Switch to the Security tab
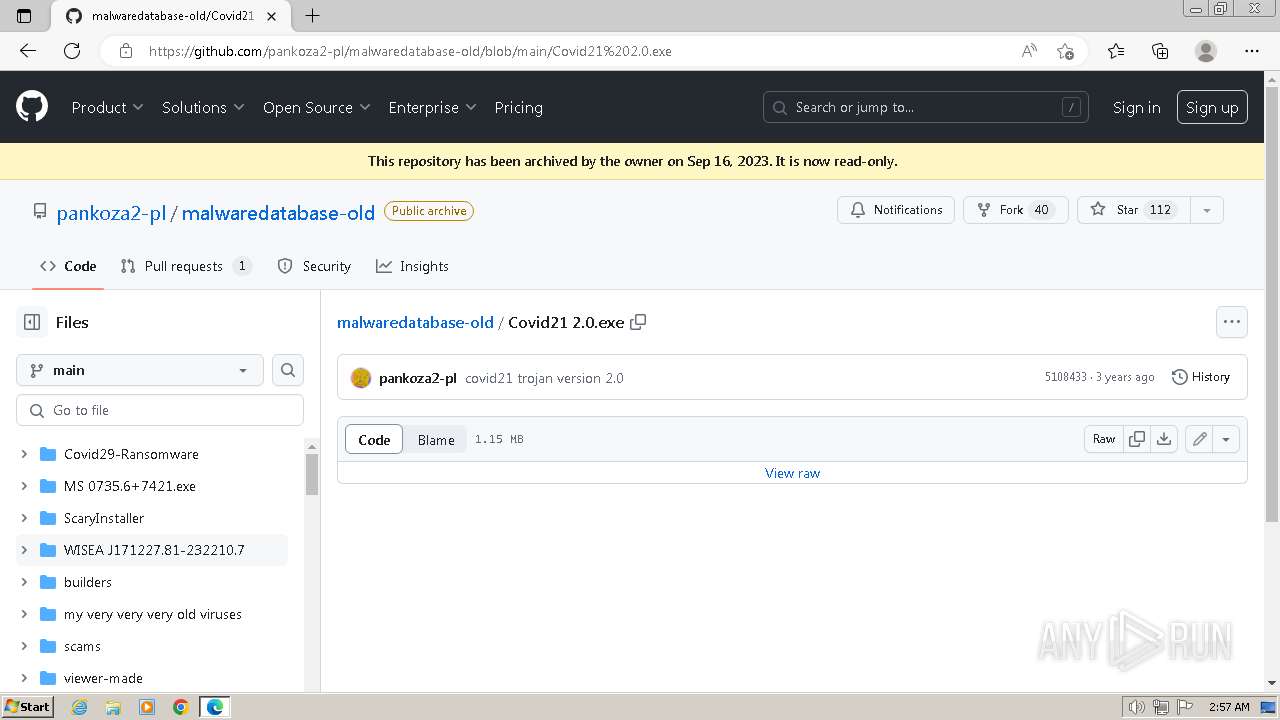The width and height of the screenshot is (1280, 720). click(314, 266)
